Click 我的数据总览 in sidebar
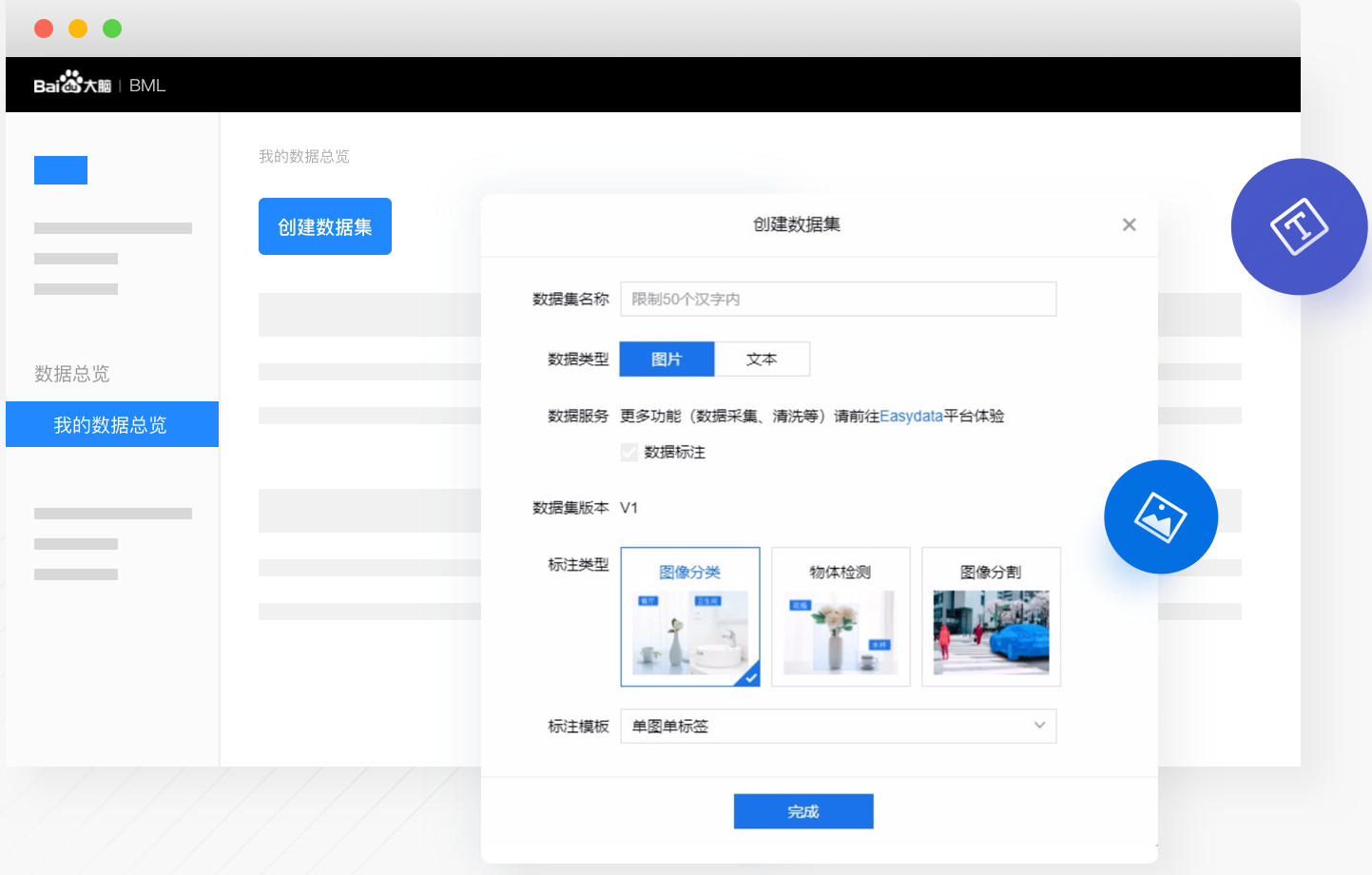1372x875 pixels. click(x=112, y=424)
